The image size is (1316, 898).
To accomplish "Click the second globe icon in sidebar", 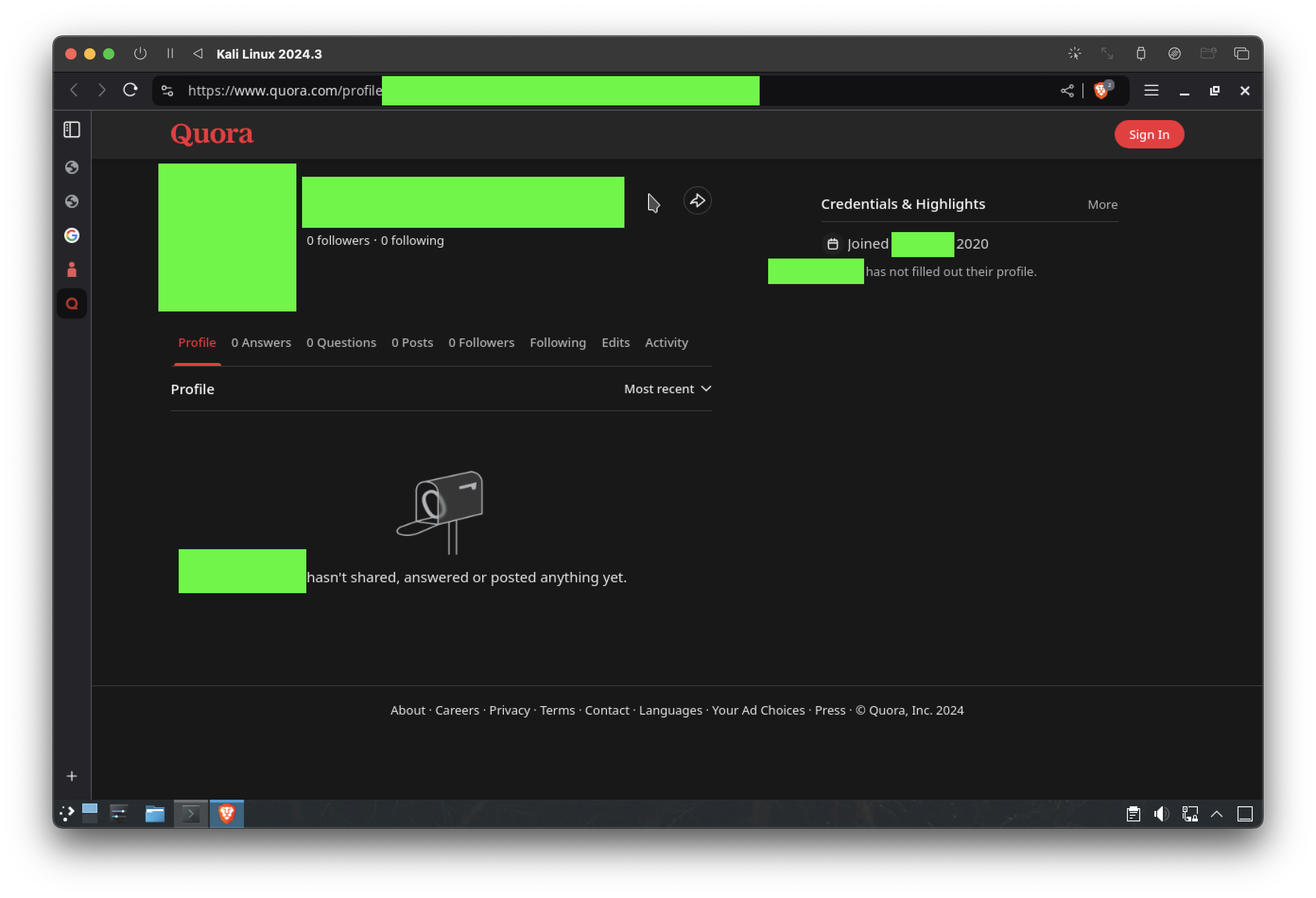I will coord(71,201).
